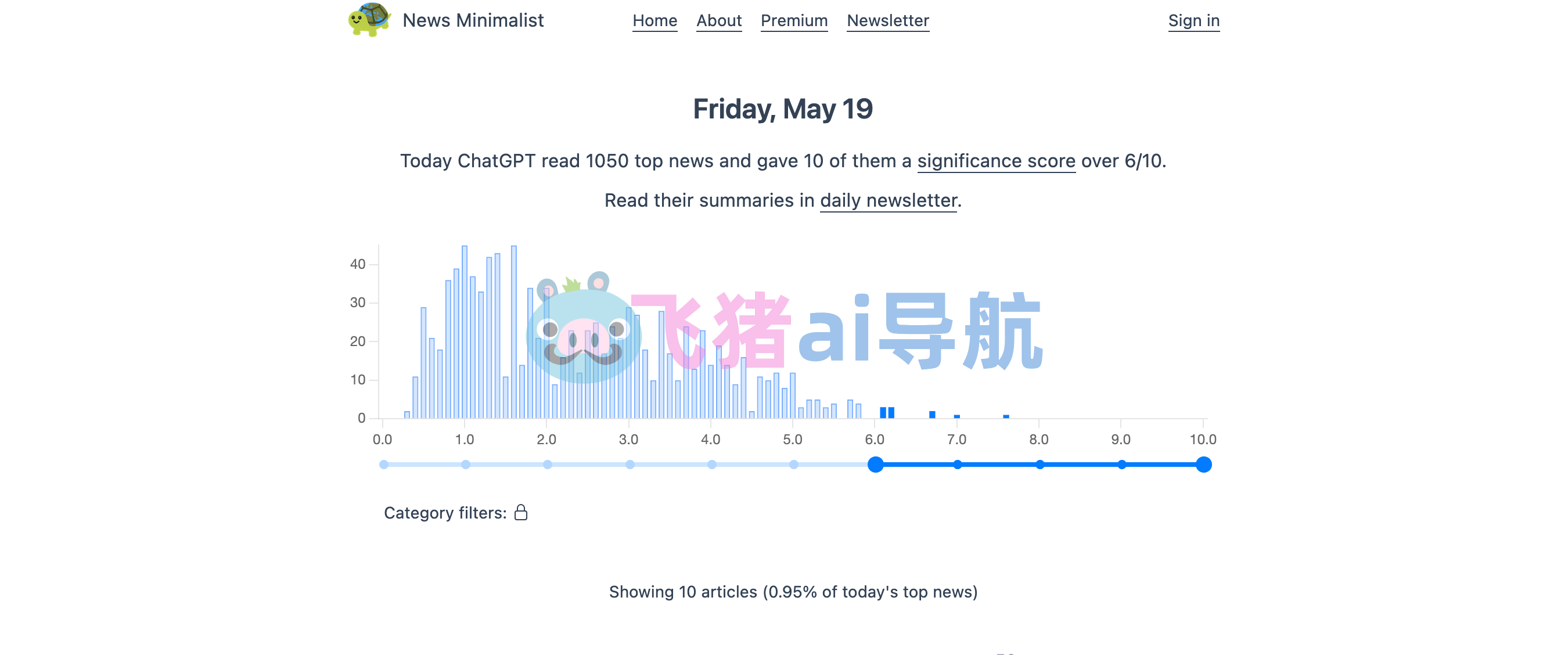Click the Sign in link
This screenshot has height=655, width=1568.
coord(1193,21)
